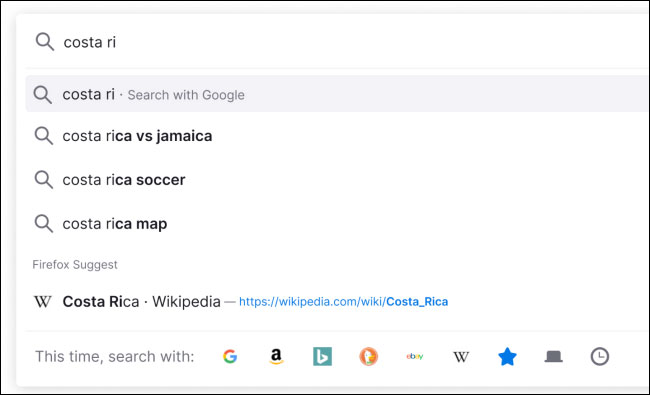Viewport: 650px width, 395px height.
Task: Search bookmarks using the blue star icon
Action: click(507, 356)
